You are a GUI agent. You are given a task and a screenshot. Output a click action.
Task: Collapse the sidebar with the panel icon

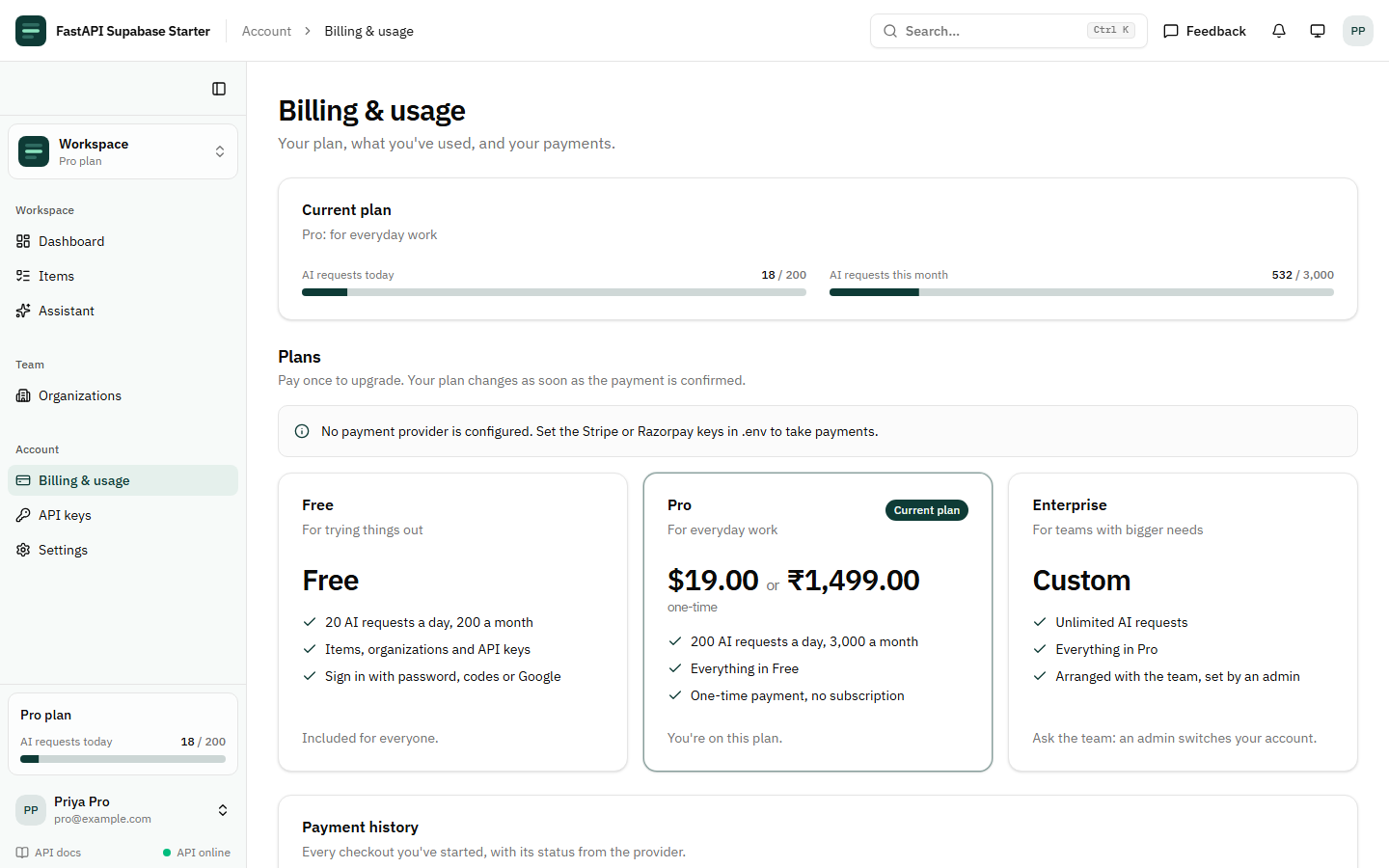pyautogui.click(x=219, y=89)
